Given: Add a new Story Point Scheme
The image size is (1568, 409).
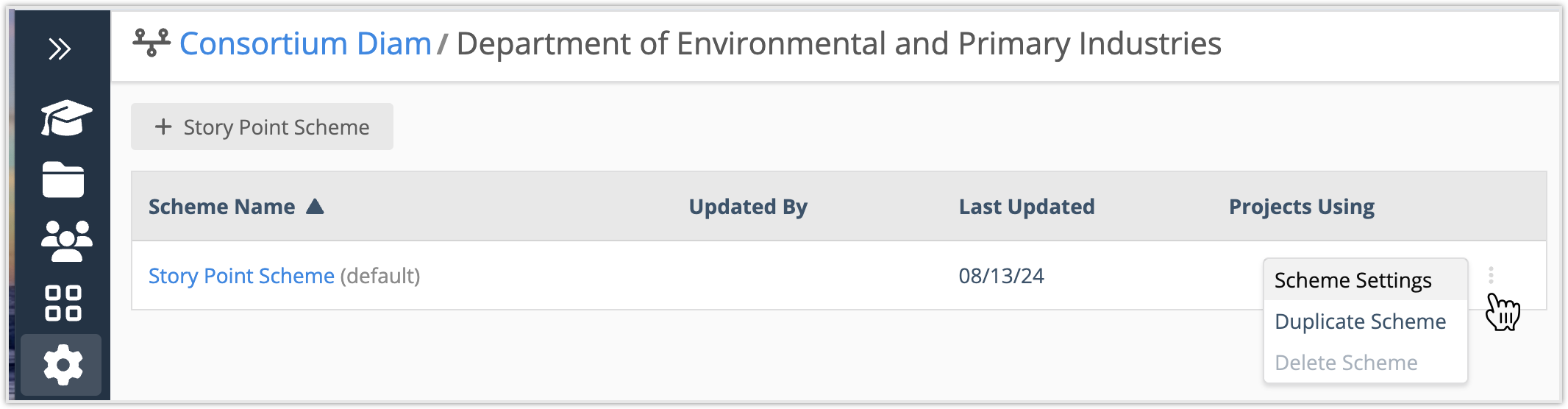Looking at the screenshot, I should 262,127.
